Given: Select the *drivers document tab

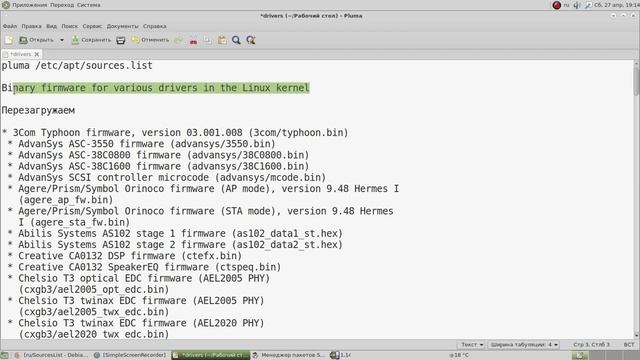Looking at the screenshot, I should pyautogui.click(x=20, y=54).
